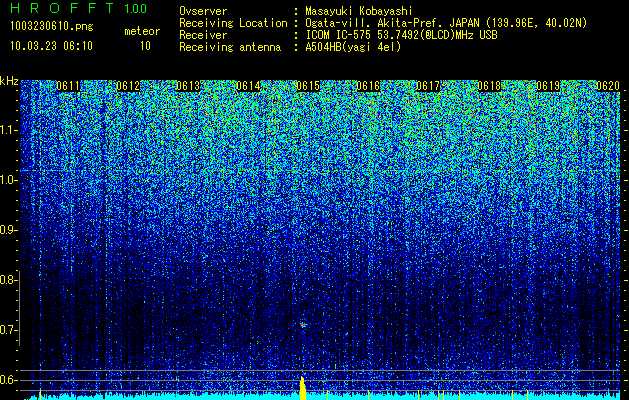Click the 0617 time marker

[428, 86]
